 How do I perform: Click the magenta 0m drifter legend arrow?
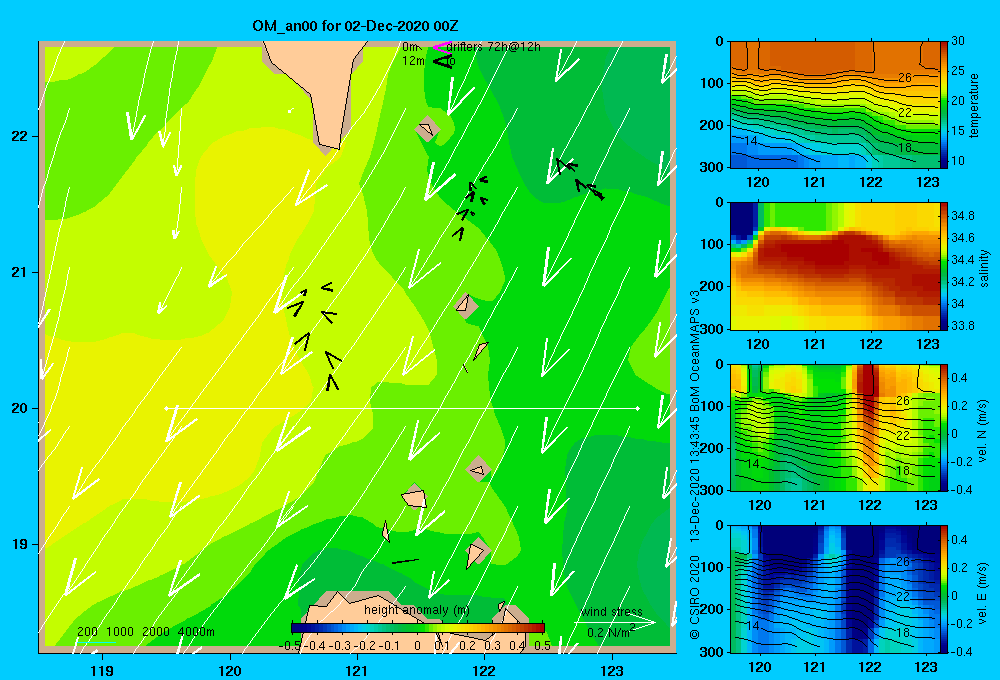[x=442, y=47]
